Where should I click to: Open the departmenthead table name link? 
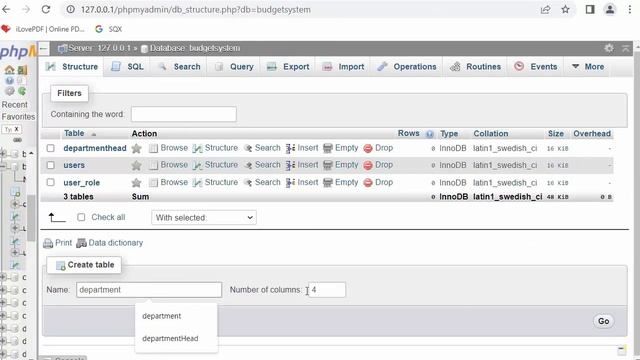click(95, 148)
